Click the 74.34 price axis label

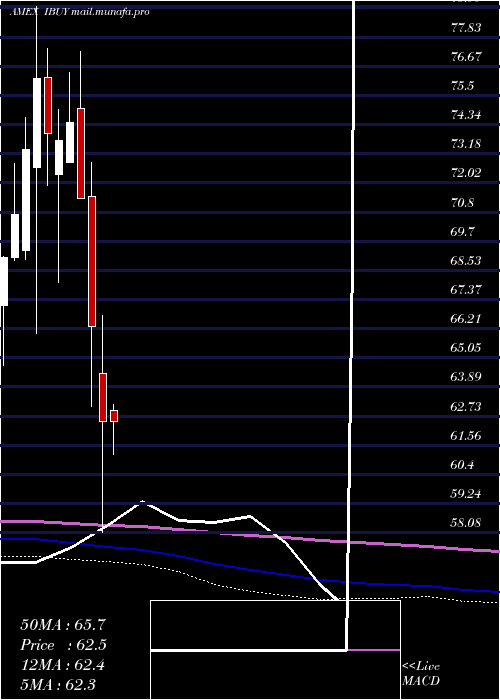(x=466, y=115)
